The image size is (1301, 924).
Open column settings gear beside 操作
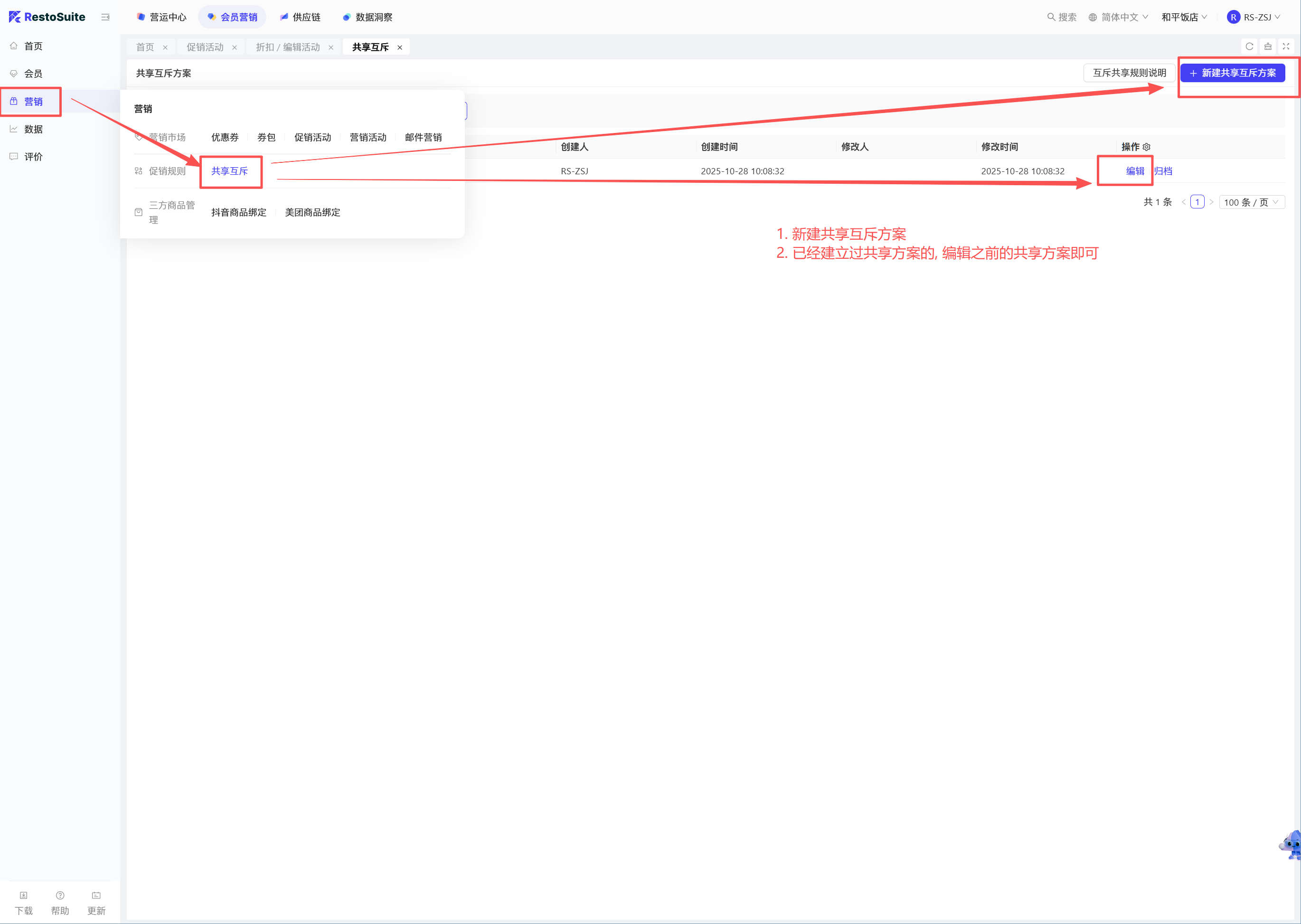[x=1146, y=147]
